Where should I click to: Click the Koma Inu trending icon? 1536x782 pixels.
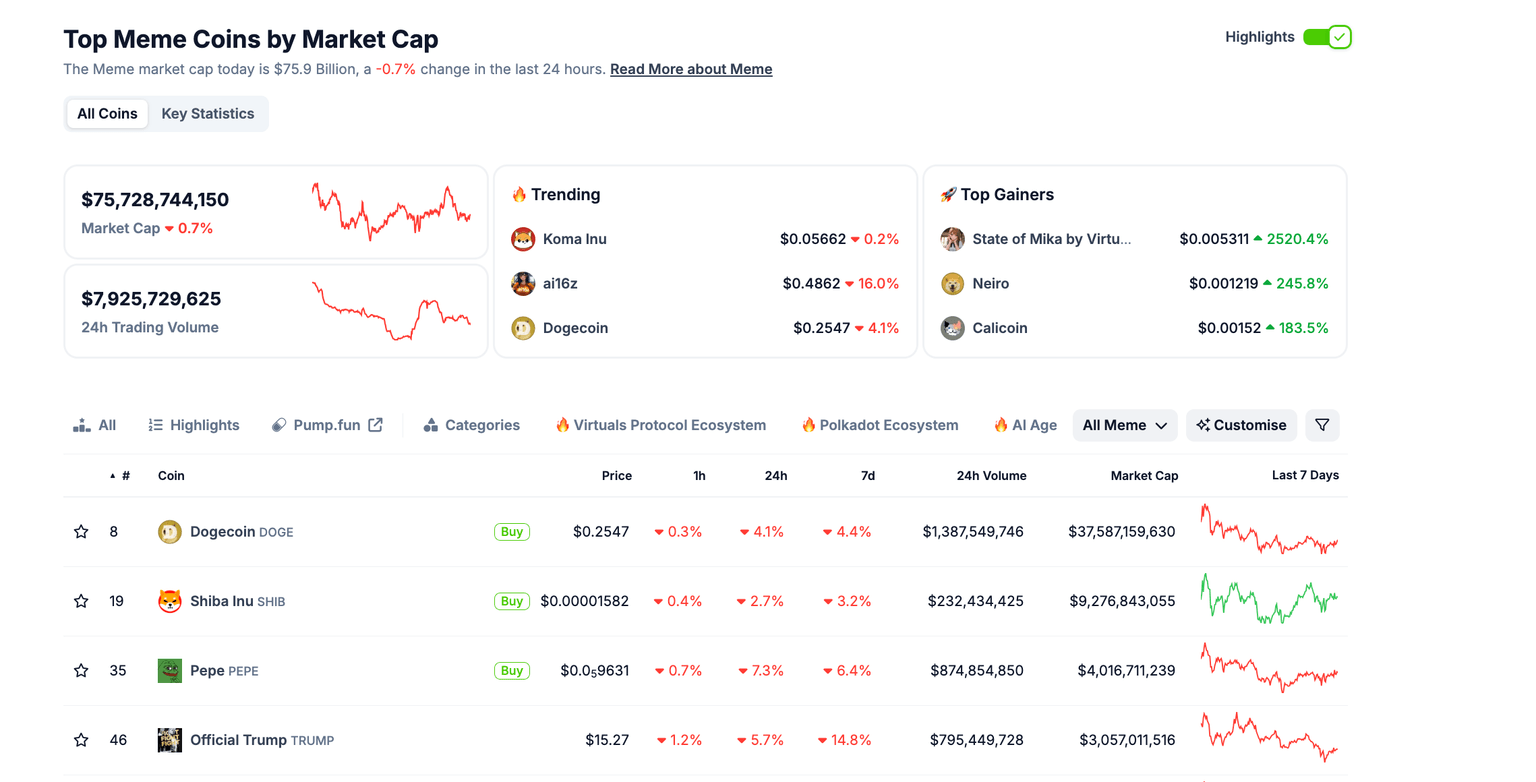coord(523,239)
